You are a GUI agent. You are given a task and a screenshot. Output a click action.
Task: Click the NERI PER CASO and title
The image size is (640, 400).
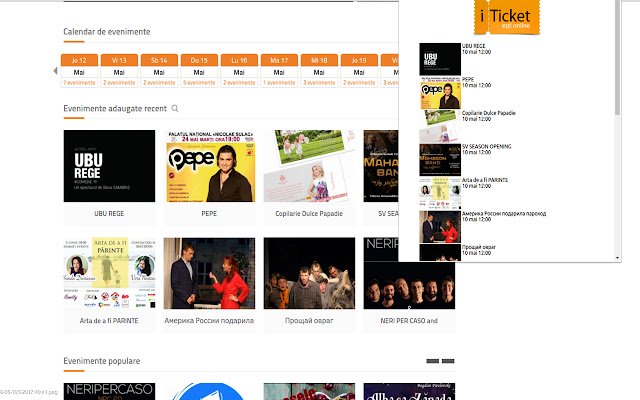click(x=409, y=321)
